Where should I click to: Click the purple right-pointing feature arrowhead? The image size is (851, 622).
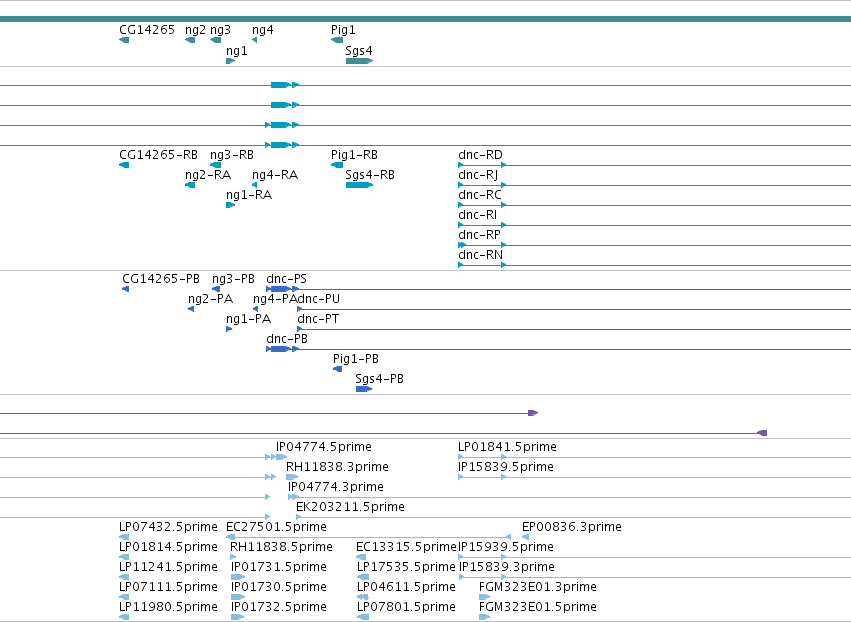tap(533, 413)
